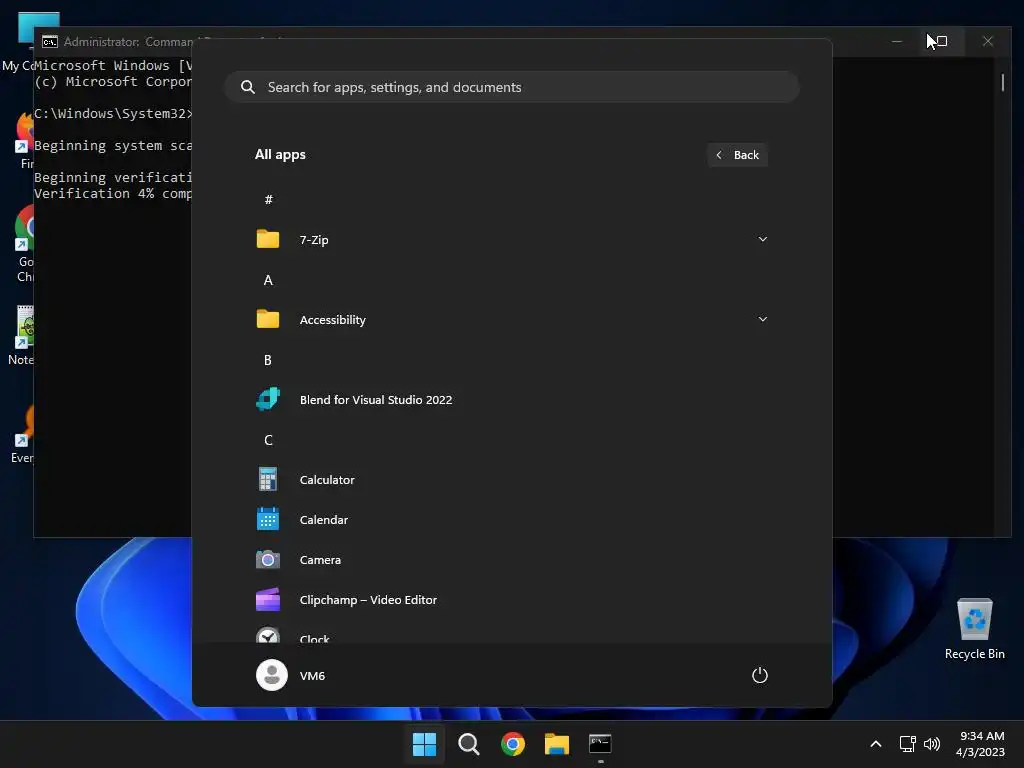Open the network status tray icon
Image resolution: width=1024 pixels, height=768 pixels.
click(x=907, y=744)
